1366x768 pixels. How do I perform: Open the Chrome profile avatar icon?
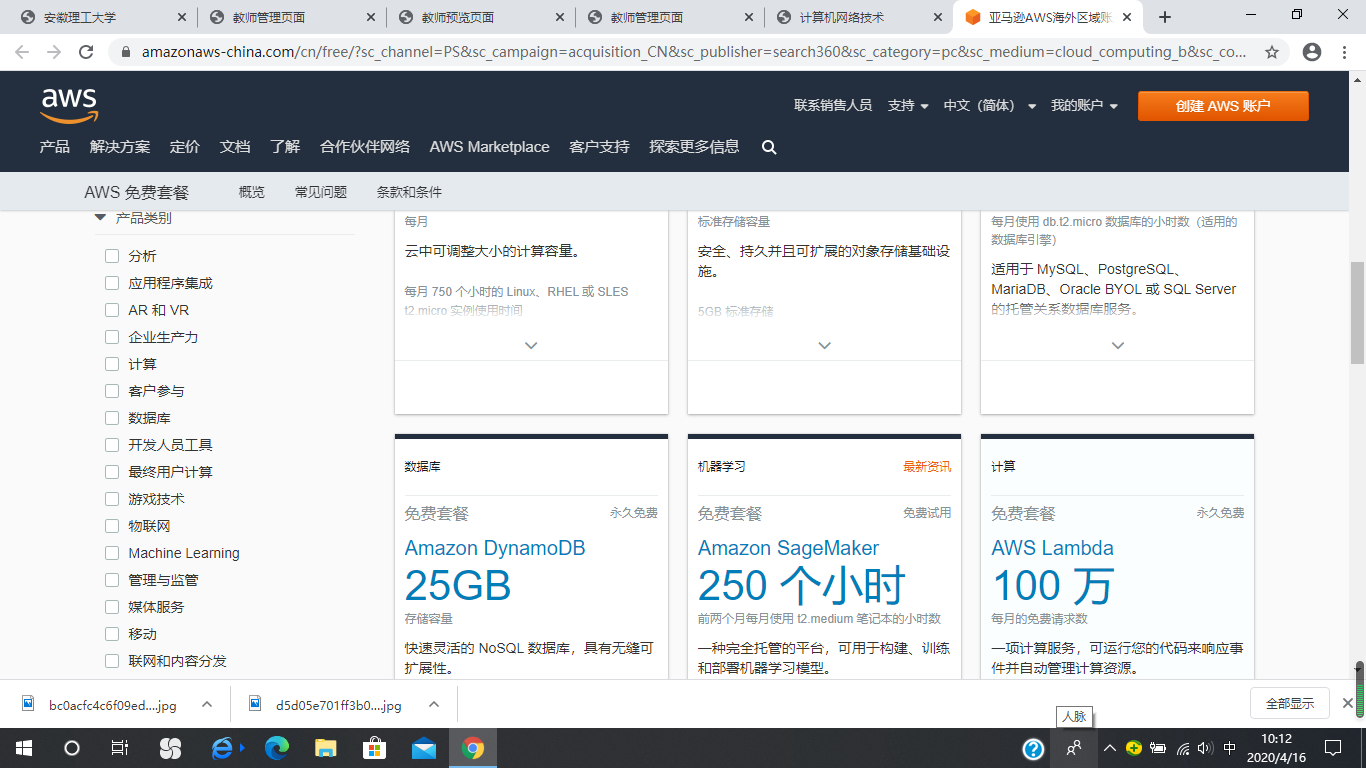tap(1312, 52)
